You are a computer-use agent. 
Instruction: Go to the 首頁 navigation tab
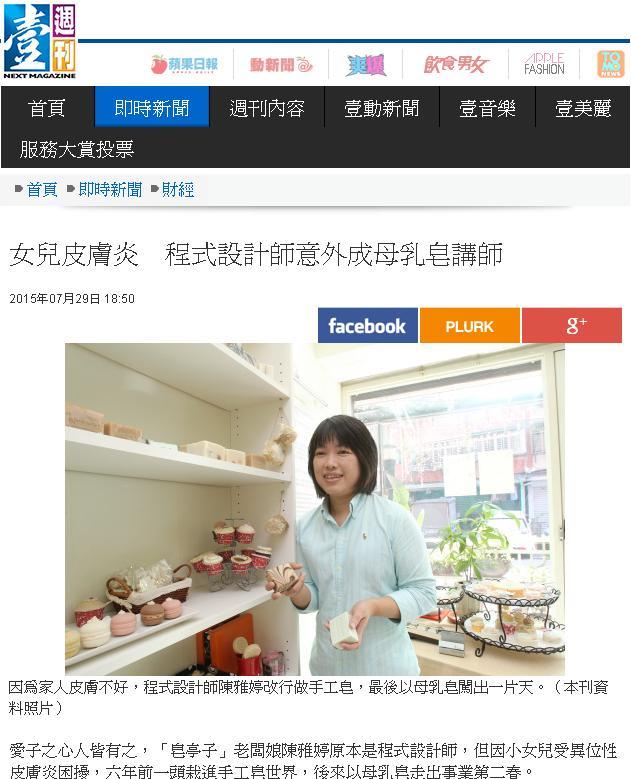(47, 108)
